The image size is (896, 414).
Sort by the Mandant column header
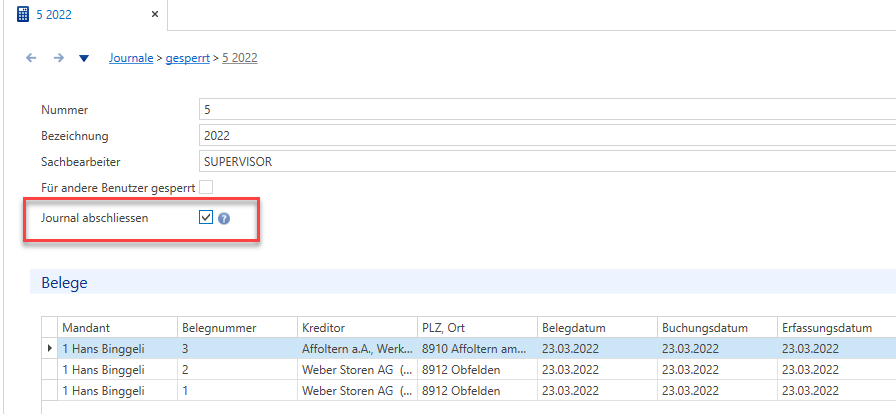point(117,328)
